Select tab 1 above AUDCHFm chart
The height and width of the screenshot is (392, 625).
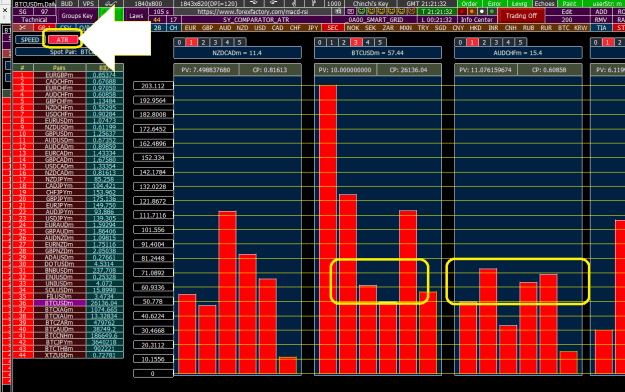tap(472, 42)
